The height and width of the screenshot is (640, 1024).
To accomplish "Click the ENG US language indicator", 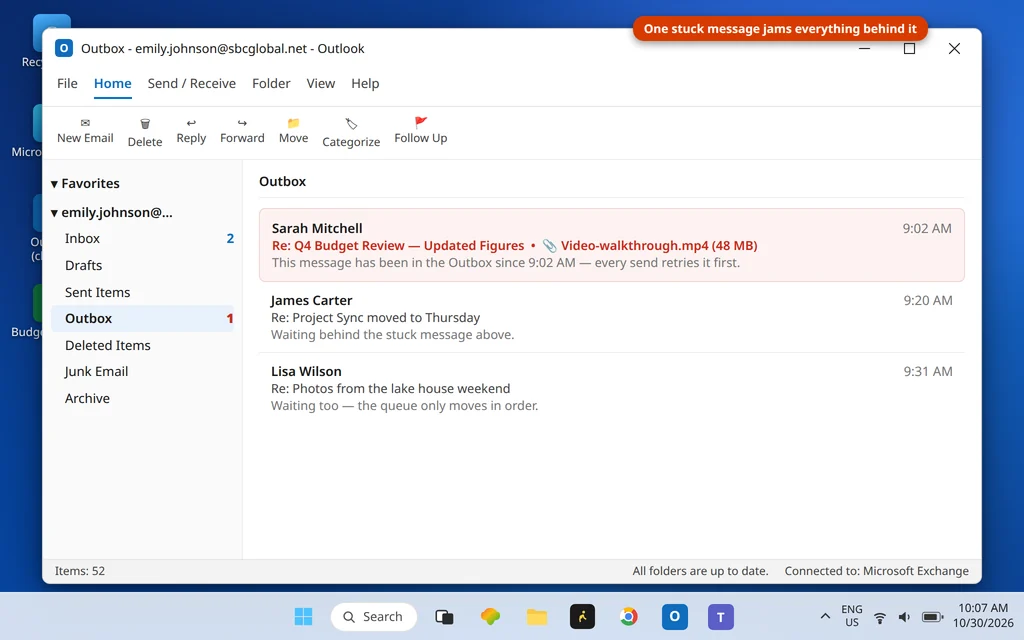I will (852, 616).
